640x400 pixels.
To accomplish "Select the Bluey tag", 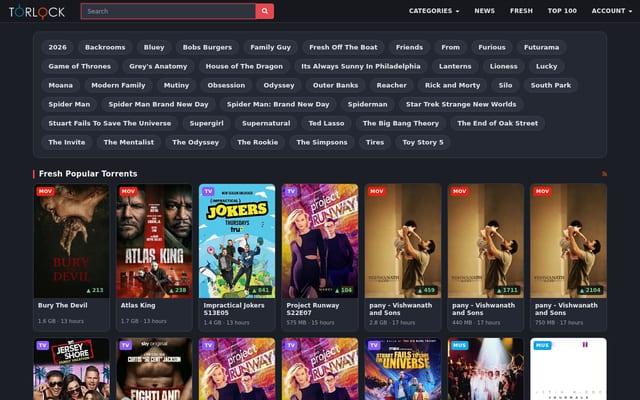I will tap(154, 47).
